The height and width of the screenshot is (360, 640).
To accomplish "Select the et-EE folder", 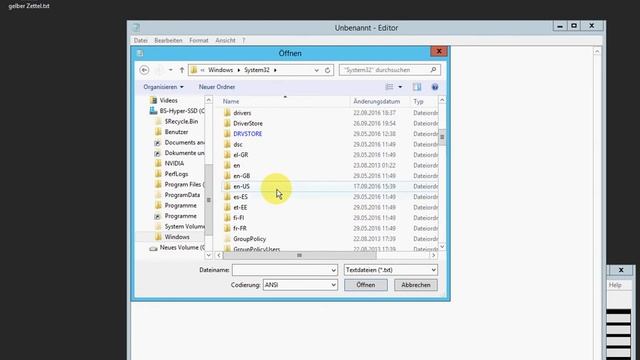I will click(240, 207).
